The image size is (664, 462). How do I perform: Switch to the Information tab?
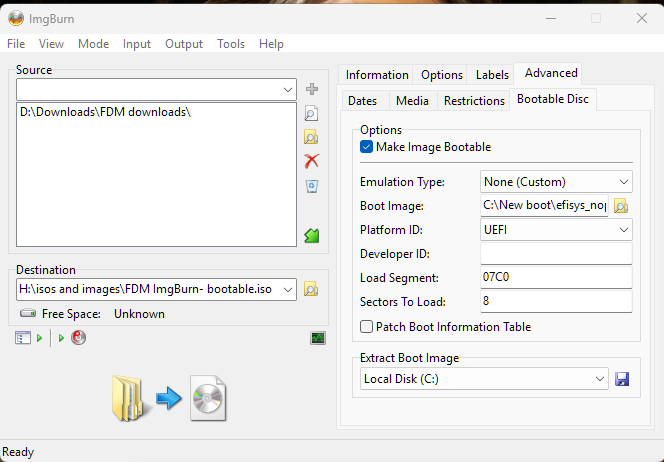tap(377, 75)
